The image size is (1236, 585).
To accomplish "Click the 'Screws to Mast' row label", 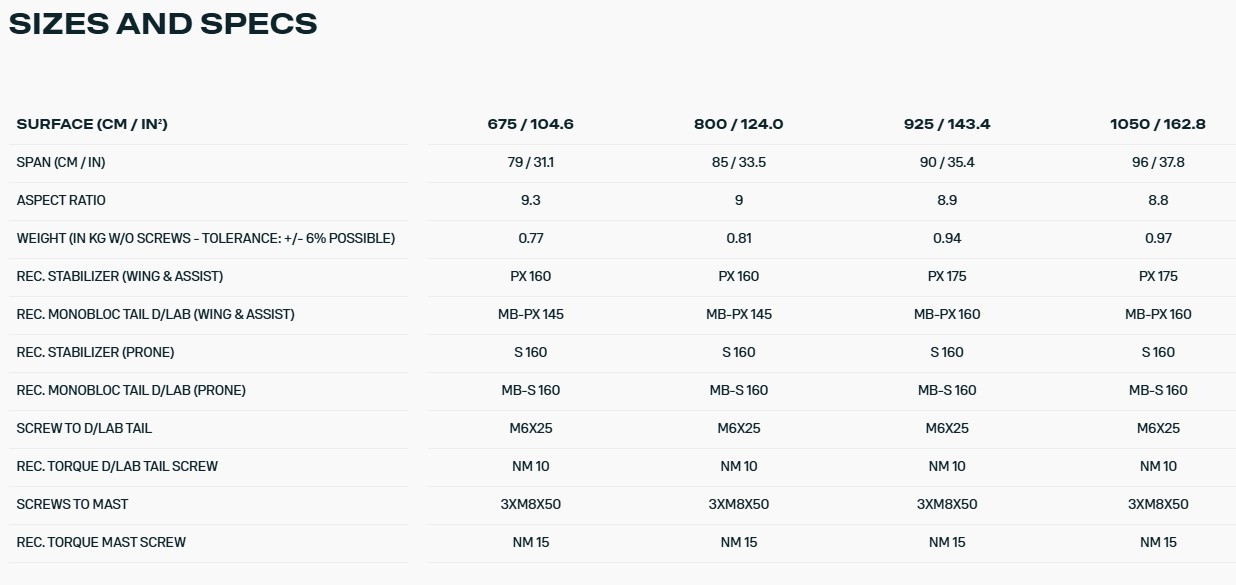I will pos(72,504).
